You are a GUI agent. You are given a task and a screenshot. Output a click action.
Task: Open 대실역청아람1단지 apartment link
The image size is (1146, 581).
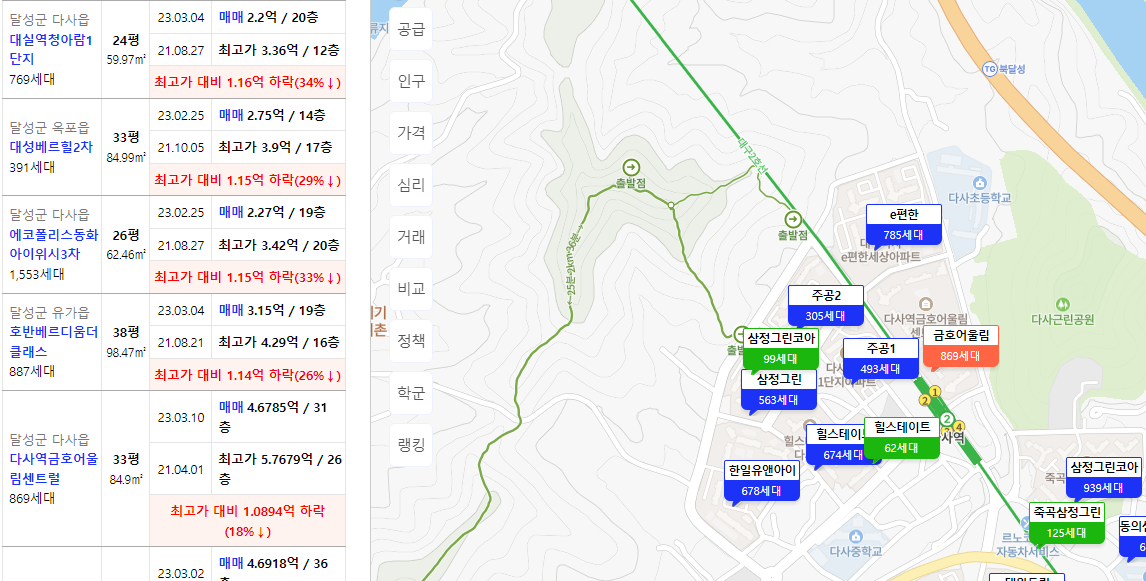coord(51,49)
